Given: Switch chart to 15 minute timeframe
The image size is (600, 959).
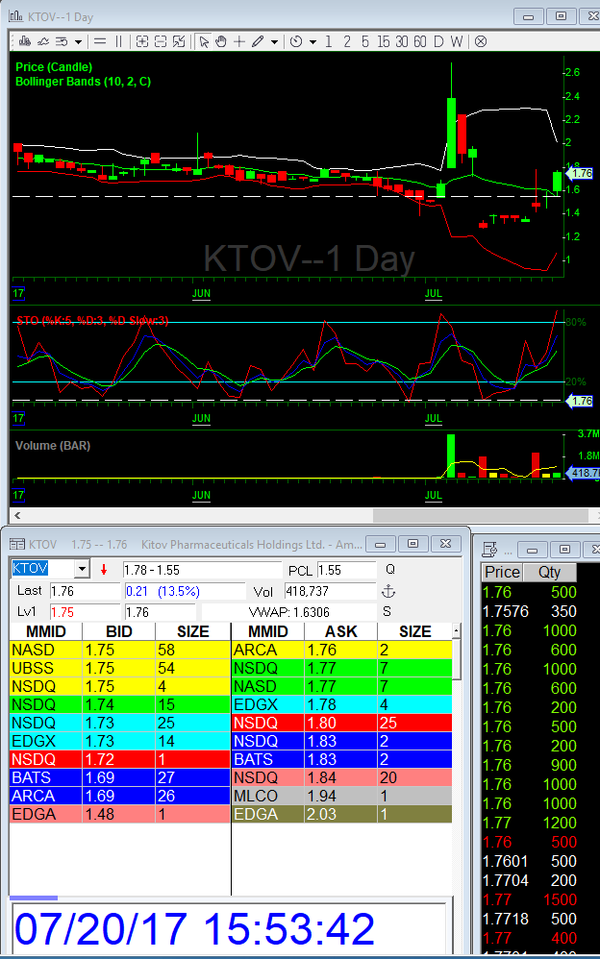Looking at the screenshot, I should click(384, 41).
